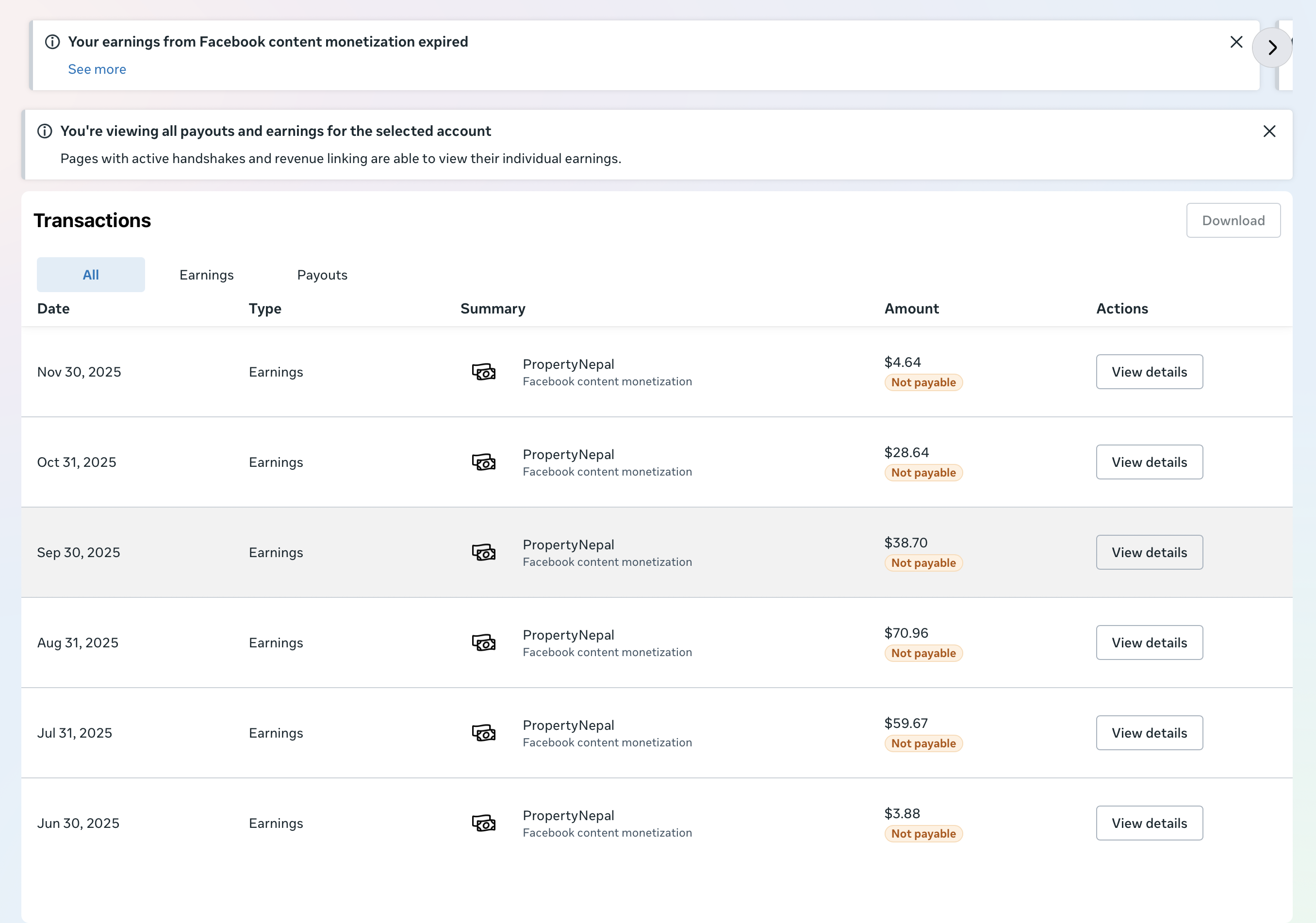View details for Jul 31, 2025 earnings

click(x=1149, y=733)
